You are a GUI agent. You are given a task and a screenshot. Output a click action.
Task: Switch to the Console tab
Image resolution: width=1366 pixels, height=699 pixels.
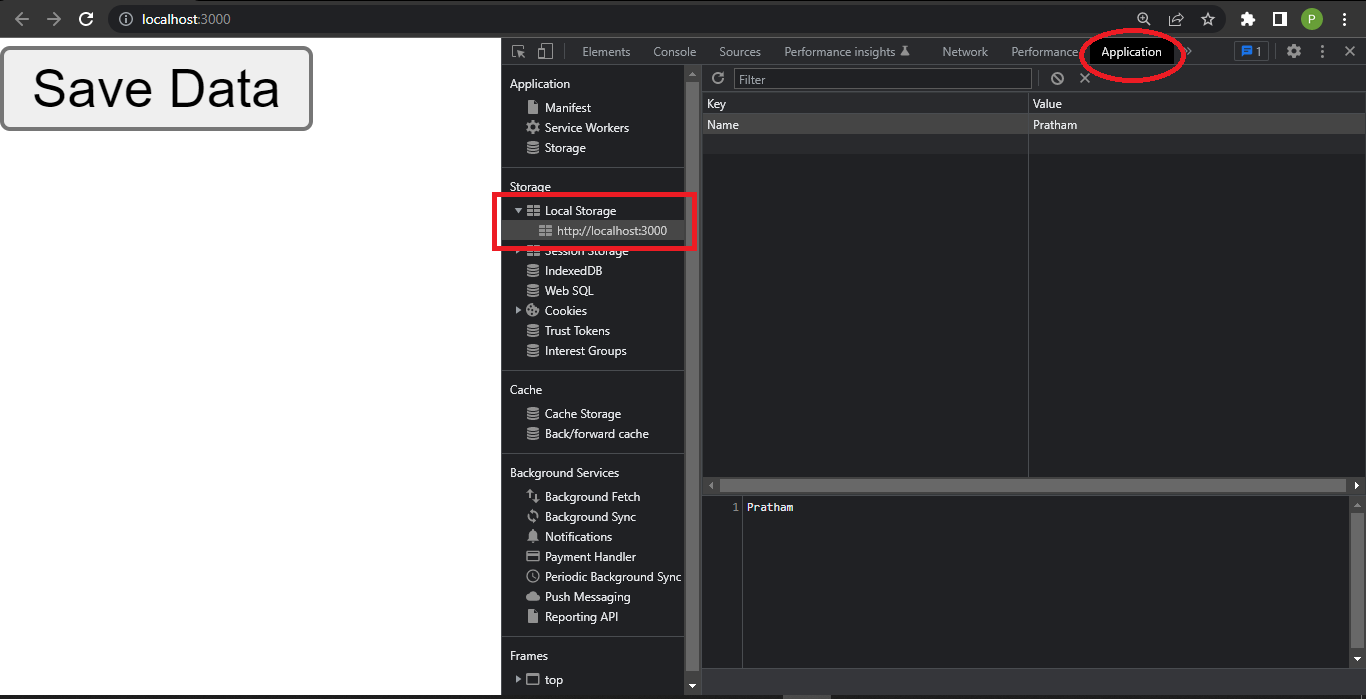pyautogui.click(x=674, y=51)
